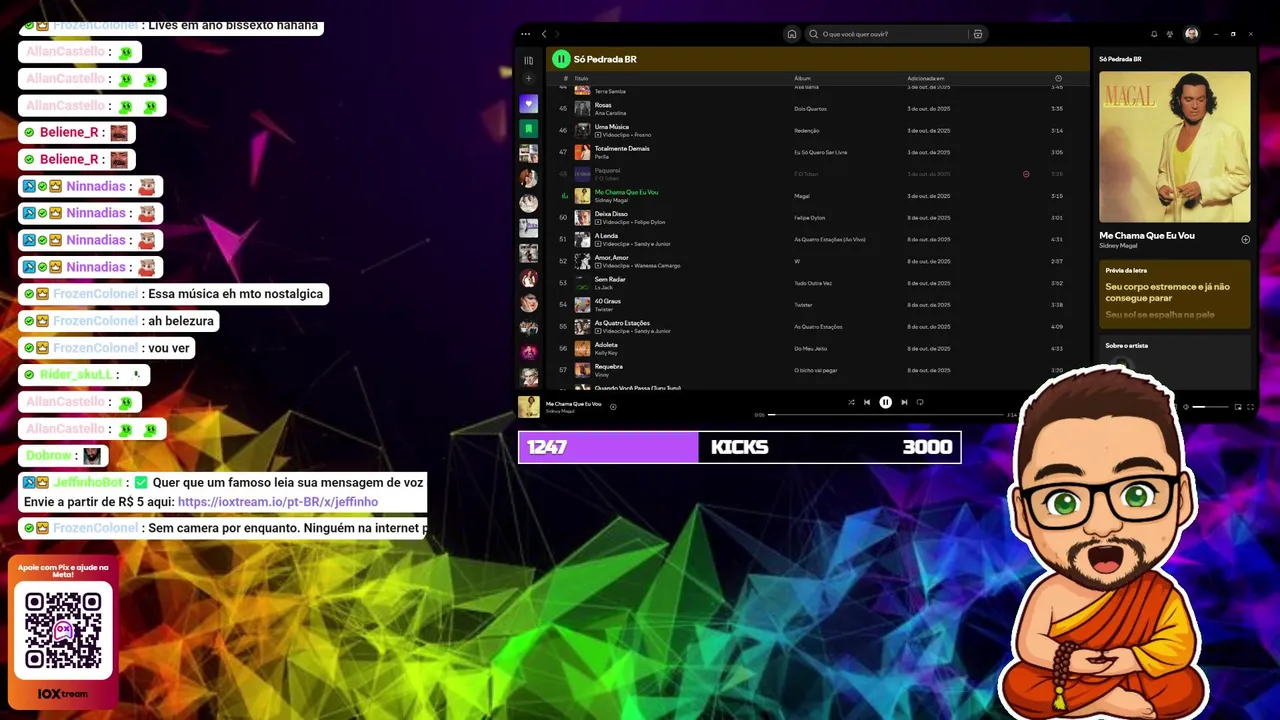
Task: Click the large Magal album cover
Action: 1175,146
